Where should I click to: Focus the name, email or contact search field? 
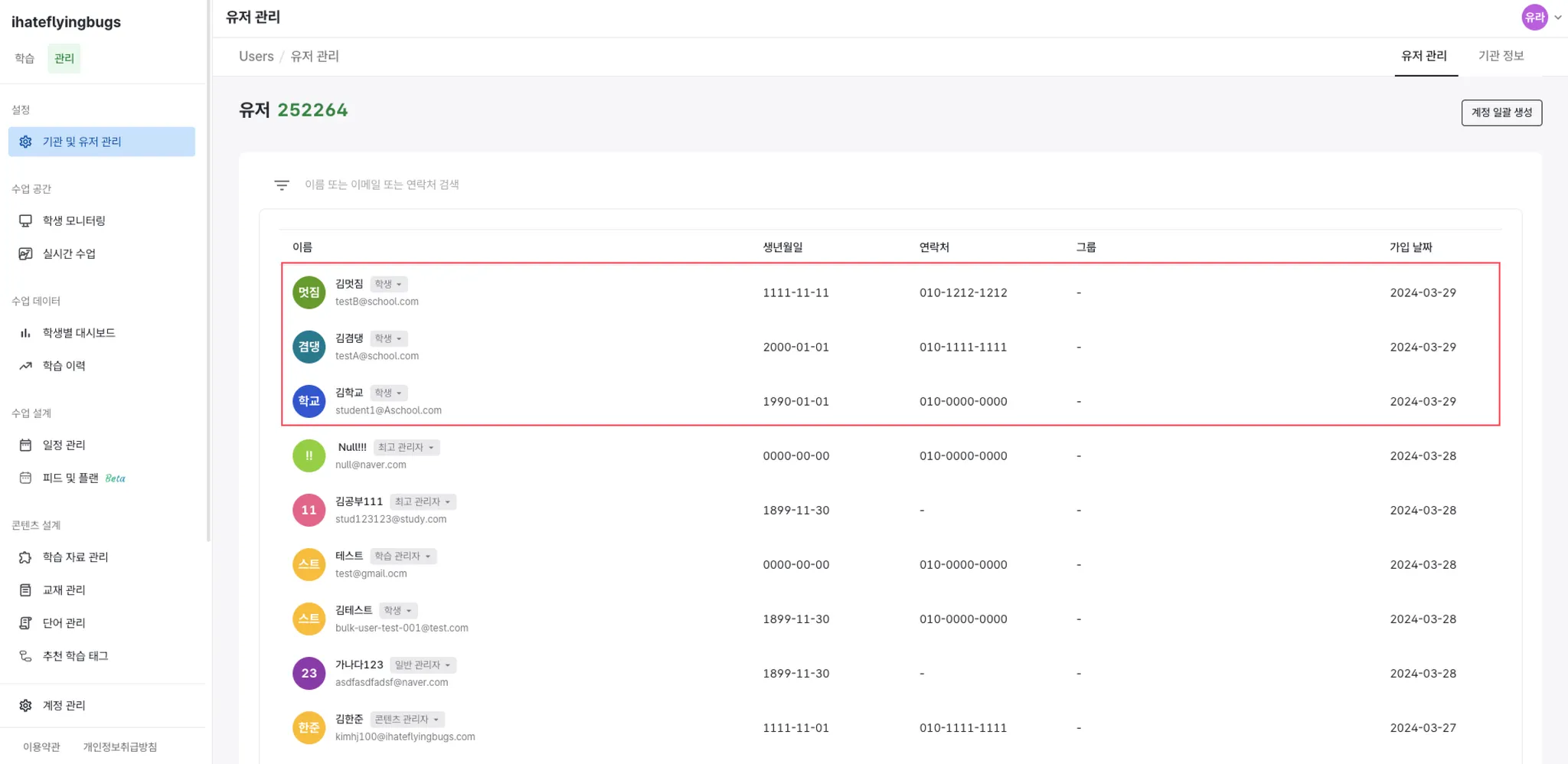(382, 184)
